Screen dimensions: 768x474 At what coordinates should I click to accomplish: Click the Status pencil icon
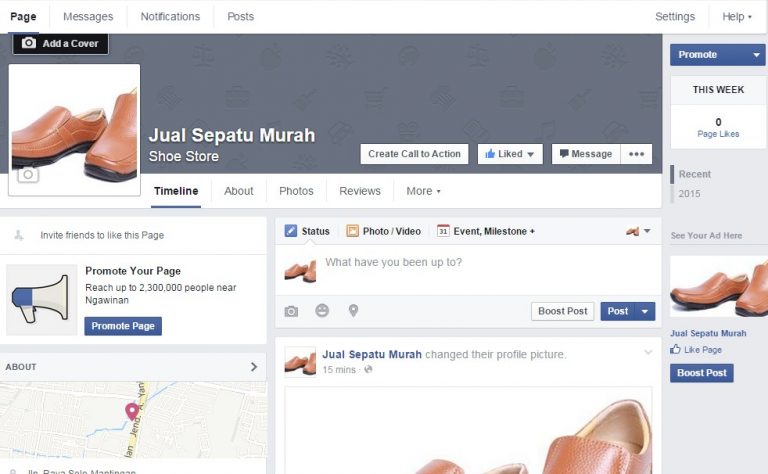291,231
